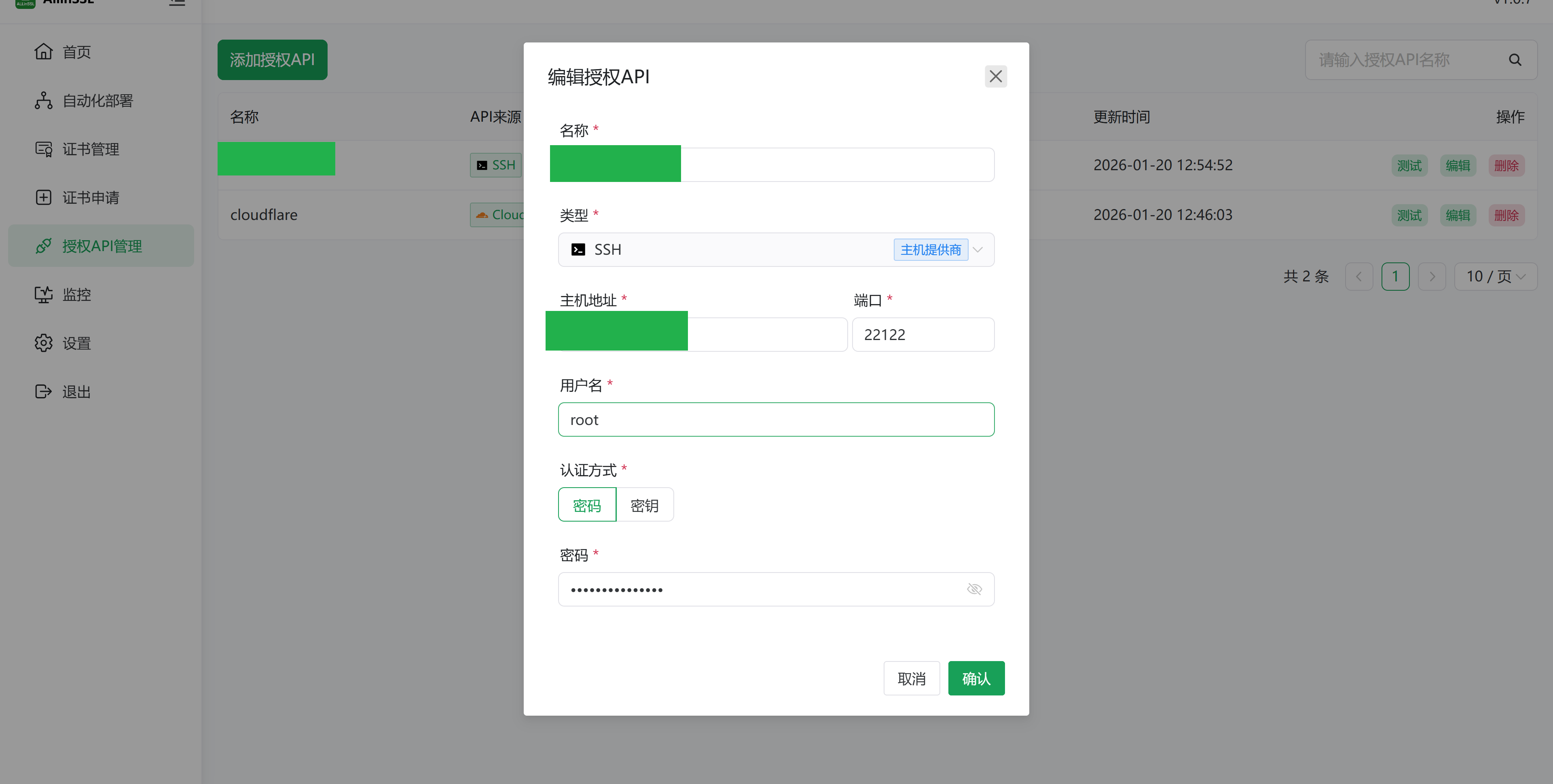Click 测试 in the SSH row
This screenshot has width=1553, height=784.
click(x=1409, y=165)
